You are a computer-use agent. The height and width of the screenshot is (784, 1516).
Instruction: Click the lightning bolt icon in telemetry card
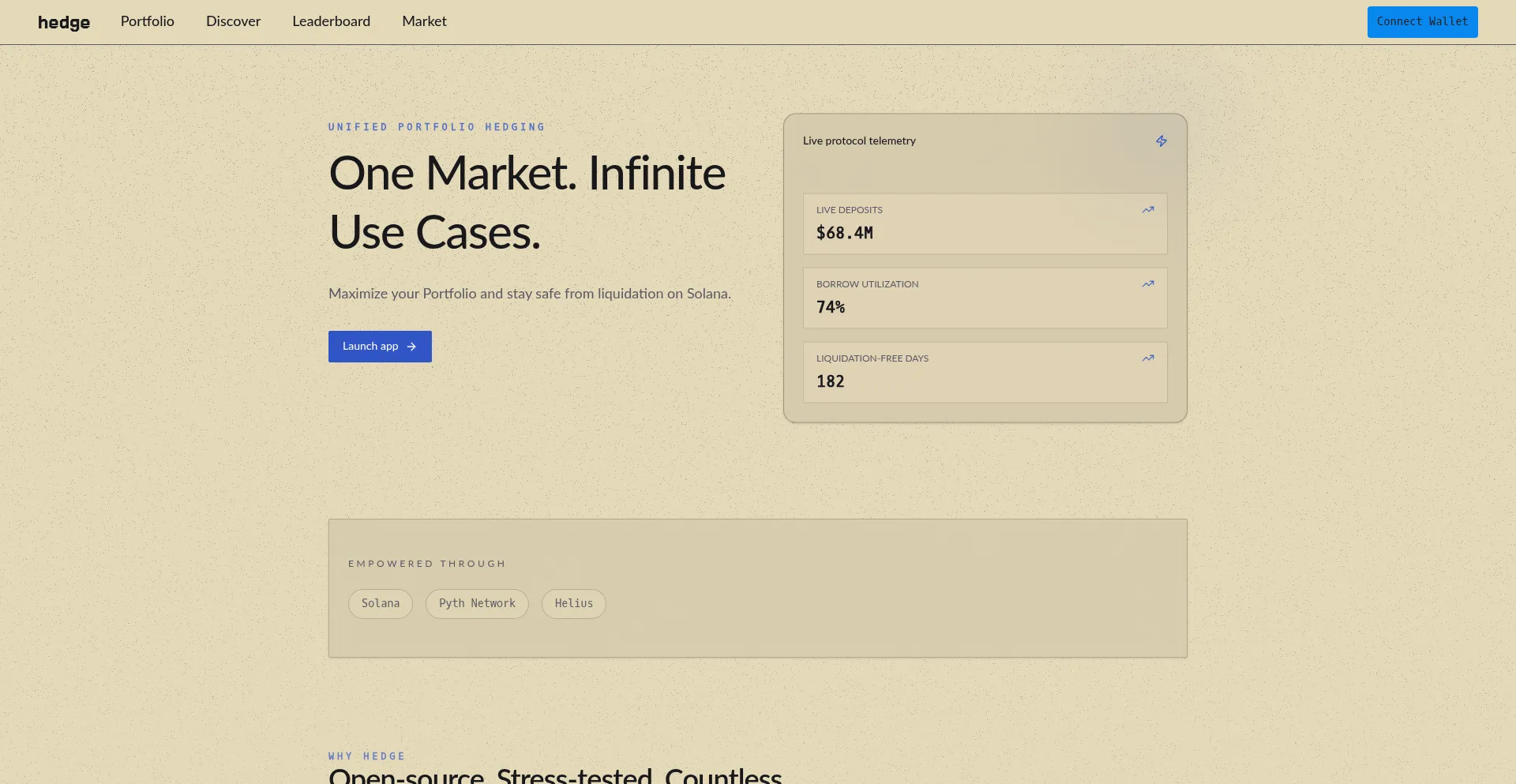point(1161,141)
